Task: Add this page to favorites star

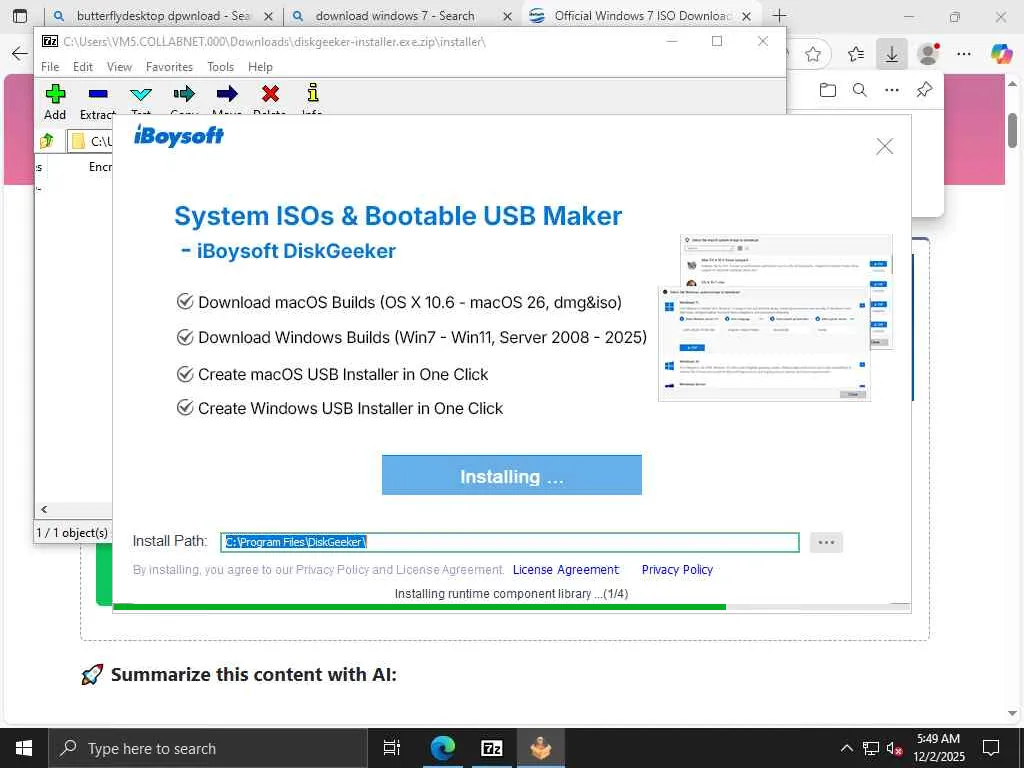Action: pos(812,54)
